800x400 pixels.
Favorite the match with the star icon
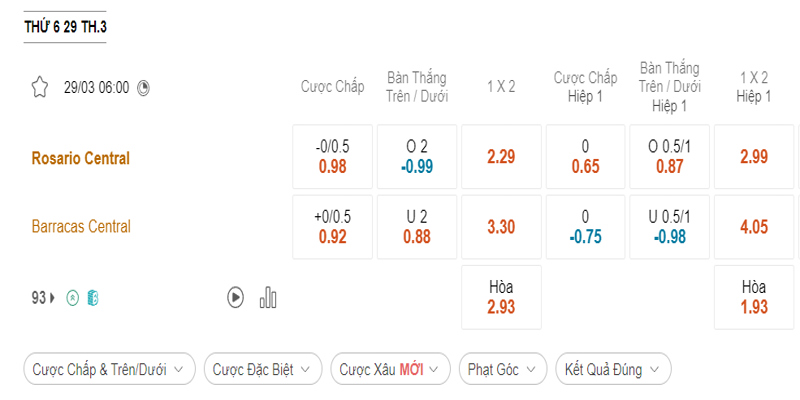tap(40, 87)
